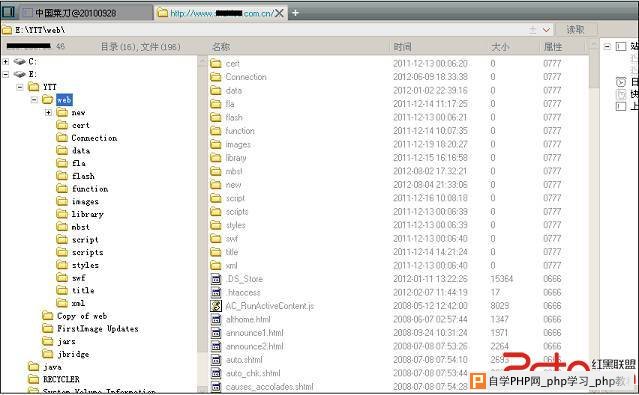Select auto_chk.shtml in the file list
This screenshot has width=639, height=395.
(x=253, y=373)
